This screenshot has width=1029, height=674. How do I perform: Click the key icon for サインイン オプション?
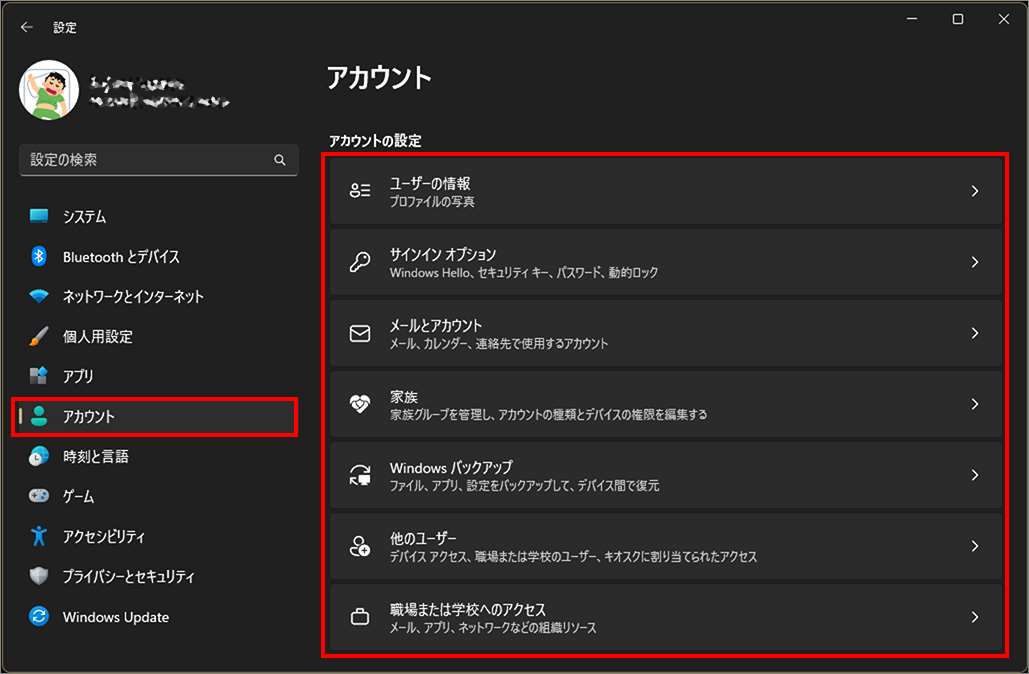360,262
